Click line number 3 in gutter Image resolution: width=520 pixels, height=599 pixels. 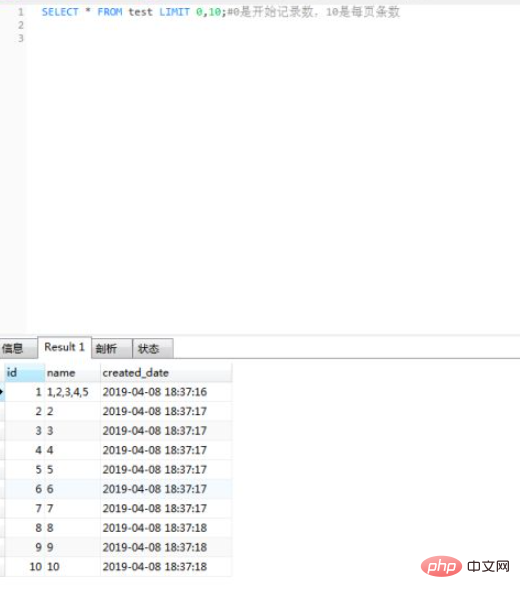21,38
